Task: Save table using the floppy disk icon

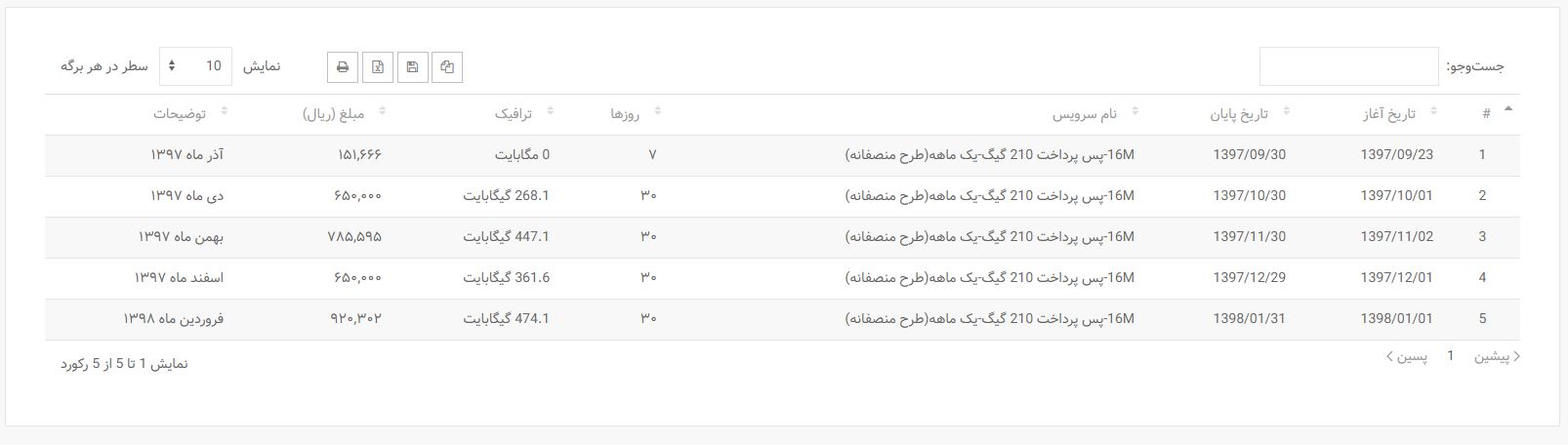Action: (x=413, y=67)
